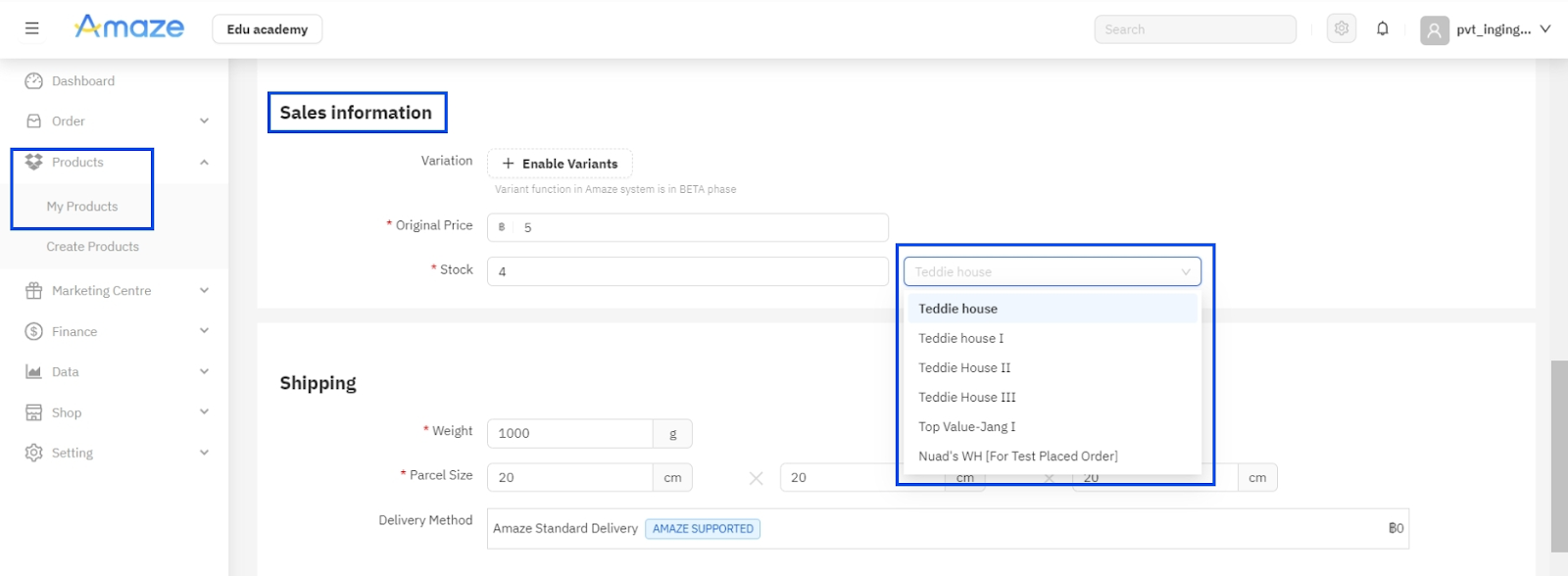Image resolution: width=1568 pixels, height=576 pixels.
Task: Open My Products submenu item
Action: pos(82,207)
